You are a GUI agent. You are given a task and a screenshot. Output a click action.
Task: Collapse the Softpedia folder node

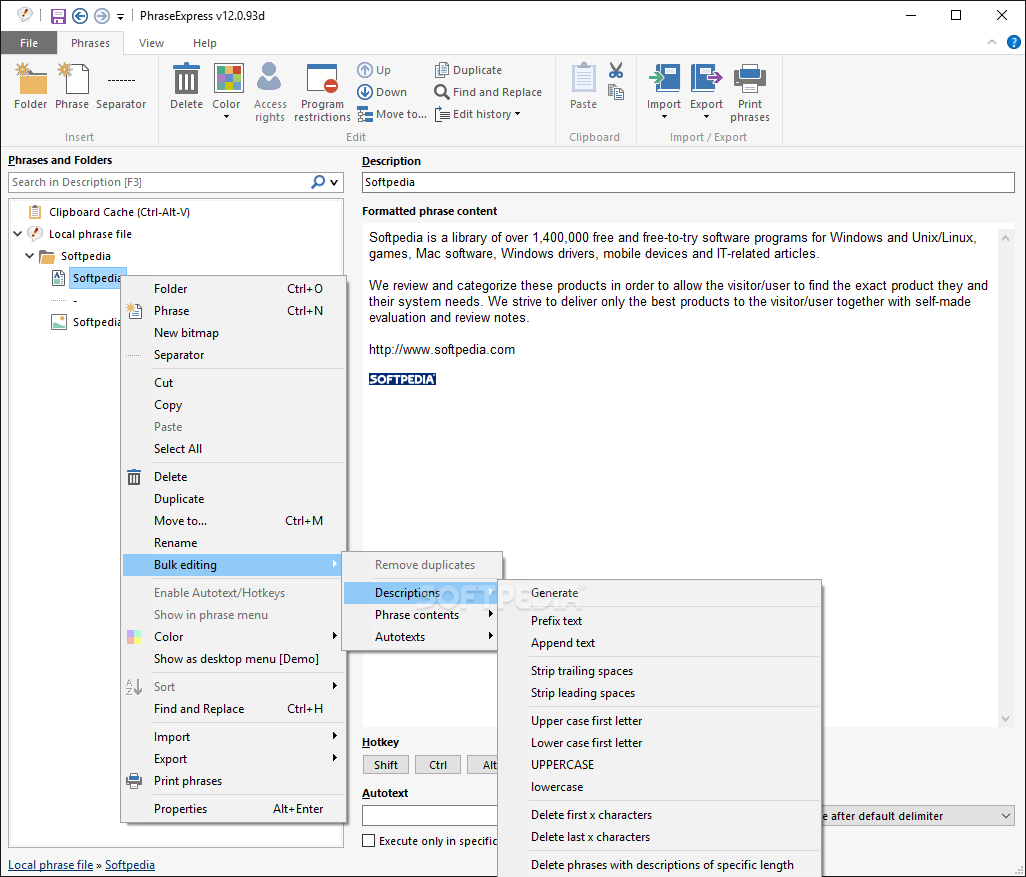click(29, 256)
